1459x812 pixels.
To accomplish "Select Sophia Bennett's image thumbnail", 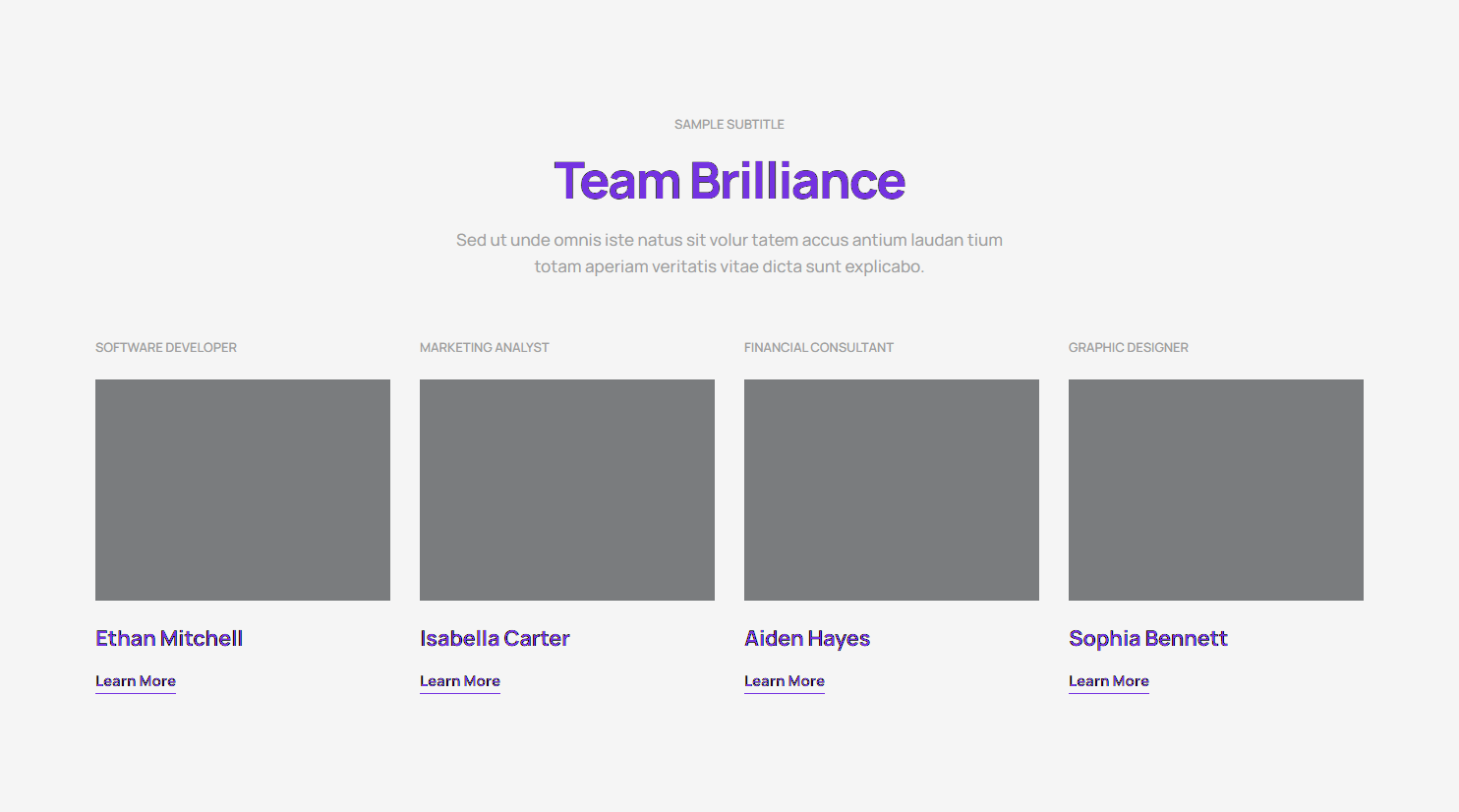I will pyautogui.click(x=1216, y=490).
